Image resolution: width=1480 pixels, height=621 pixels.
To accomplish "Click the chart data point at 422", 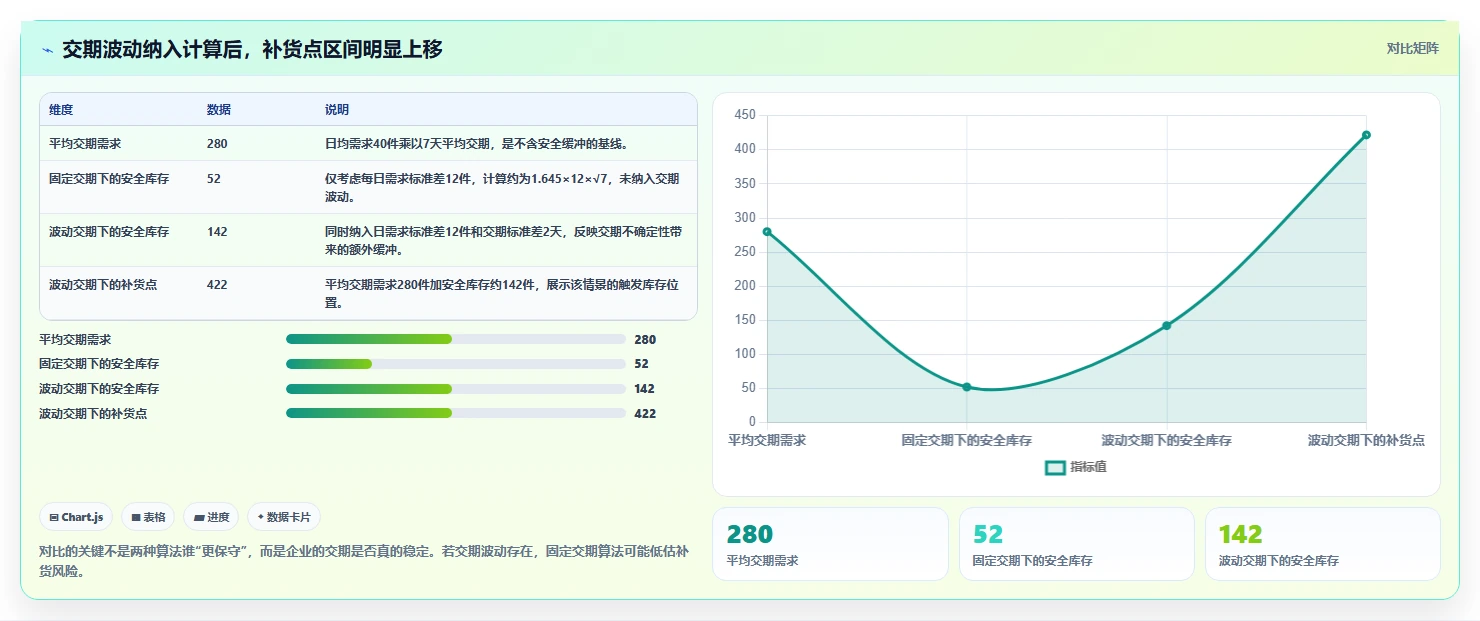I will click(1366, 135).
